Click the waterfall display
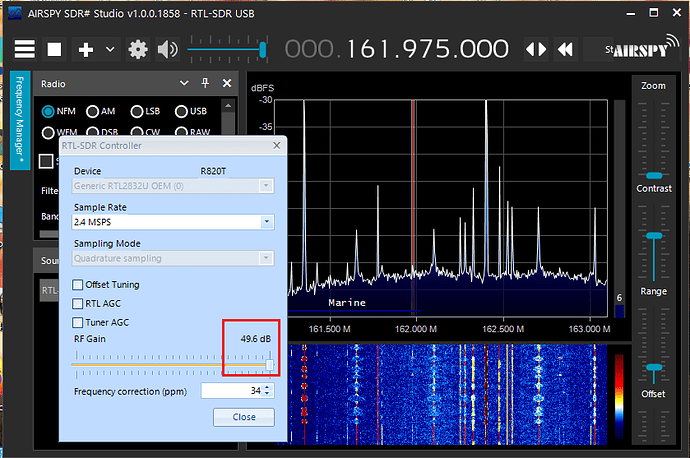Image resolution: width=690 pixels, height=458 pixels. (x=448, y=394)
